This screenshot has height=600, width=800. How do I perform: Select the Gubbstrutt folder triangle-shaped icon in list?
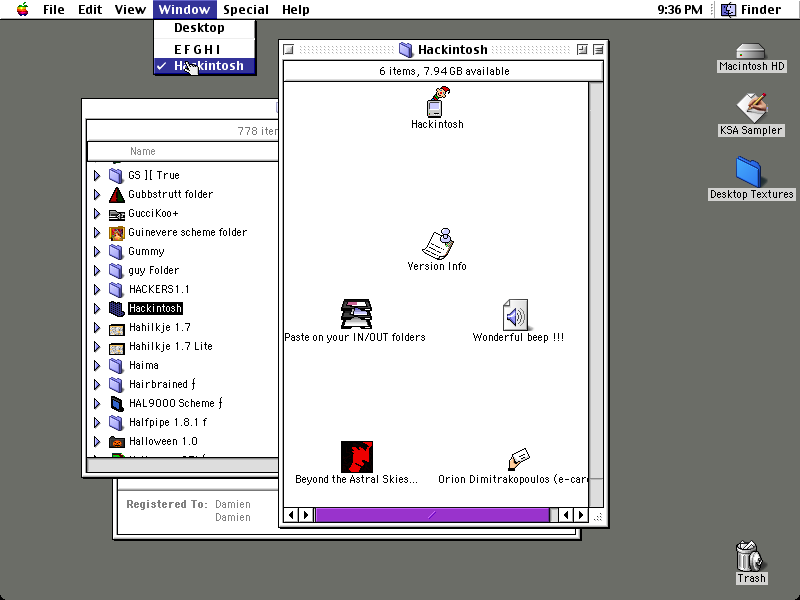tap(117, 194)
